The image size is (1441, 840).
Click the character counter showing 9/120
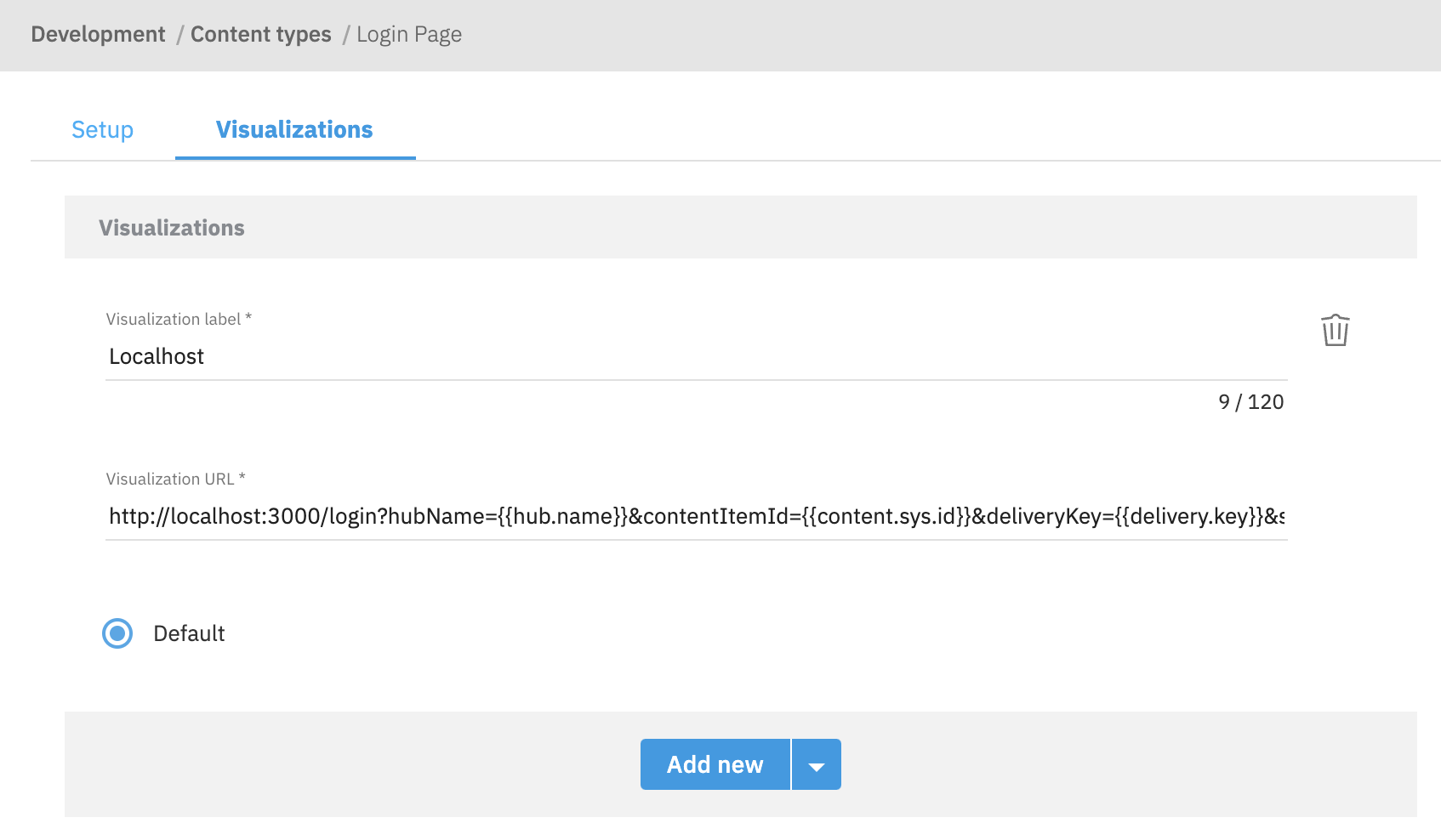[x=1251, y=402]
